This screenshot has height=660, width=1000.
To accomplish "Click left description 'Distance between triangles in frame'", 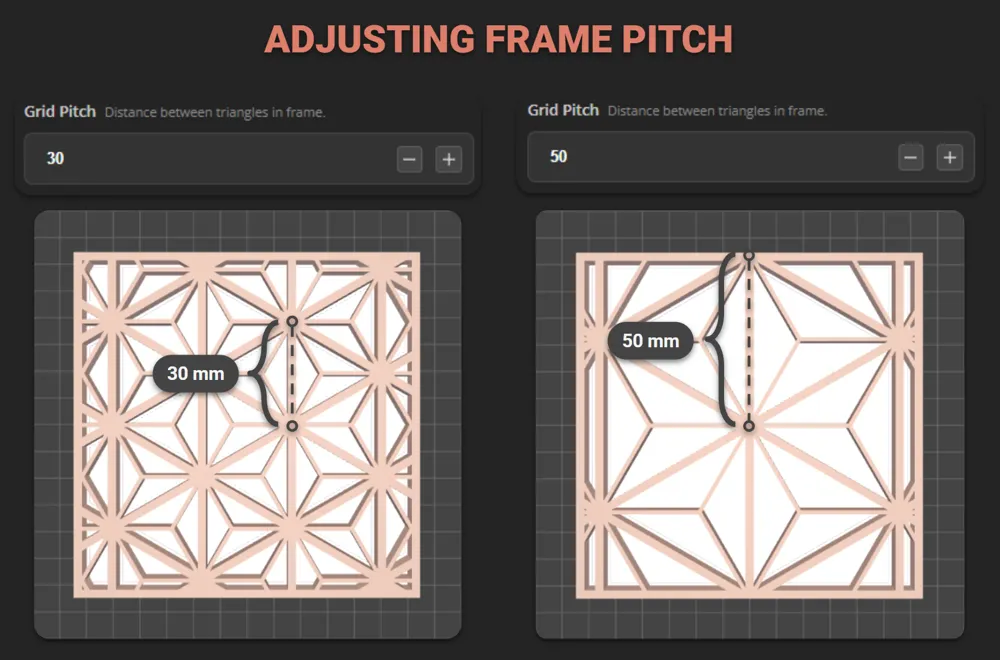I will (215, 112).
